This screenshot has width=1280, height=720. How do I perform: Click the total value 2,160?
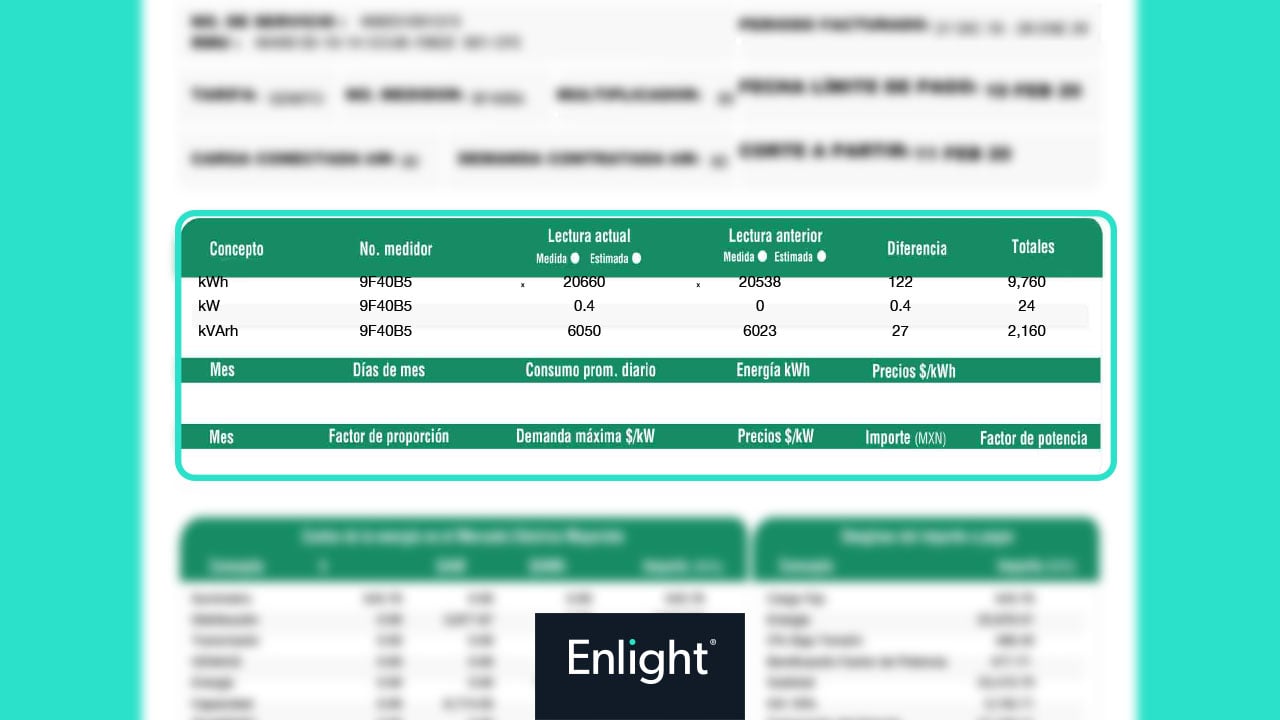pyautogui.click(x=1027, y=331)
